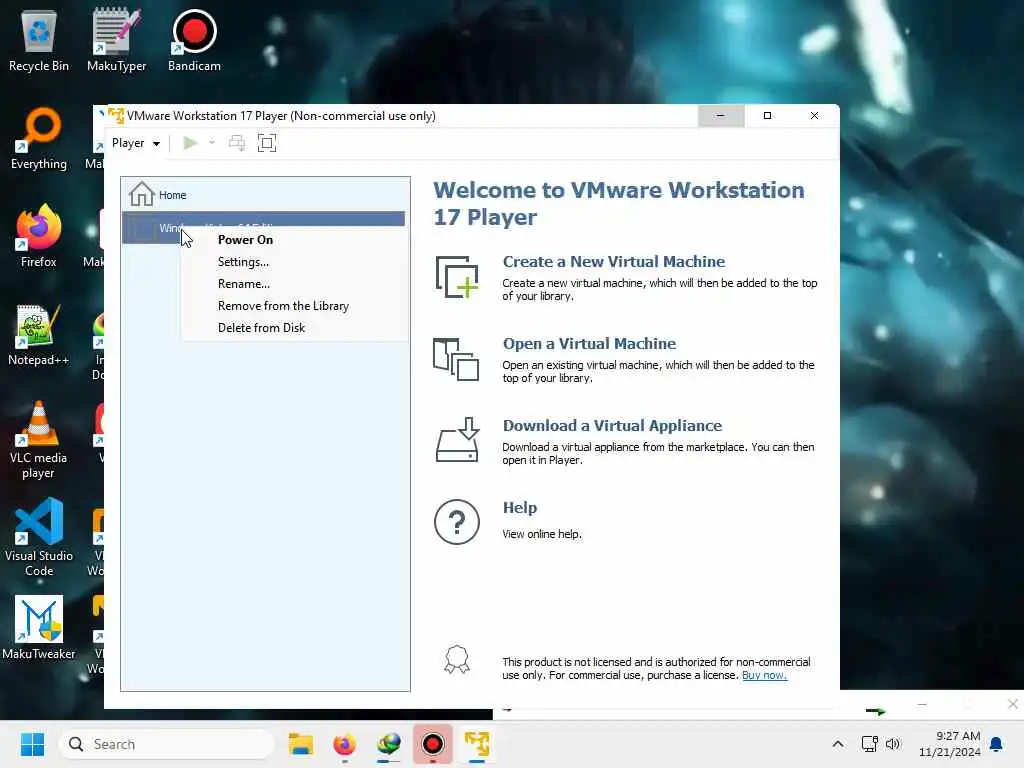Select Home in the VM library

pyautogui.click(x=264, y=195)
